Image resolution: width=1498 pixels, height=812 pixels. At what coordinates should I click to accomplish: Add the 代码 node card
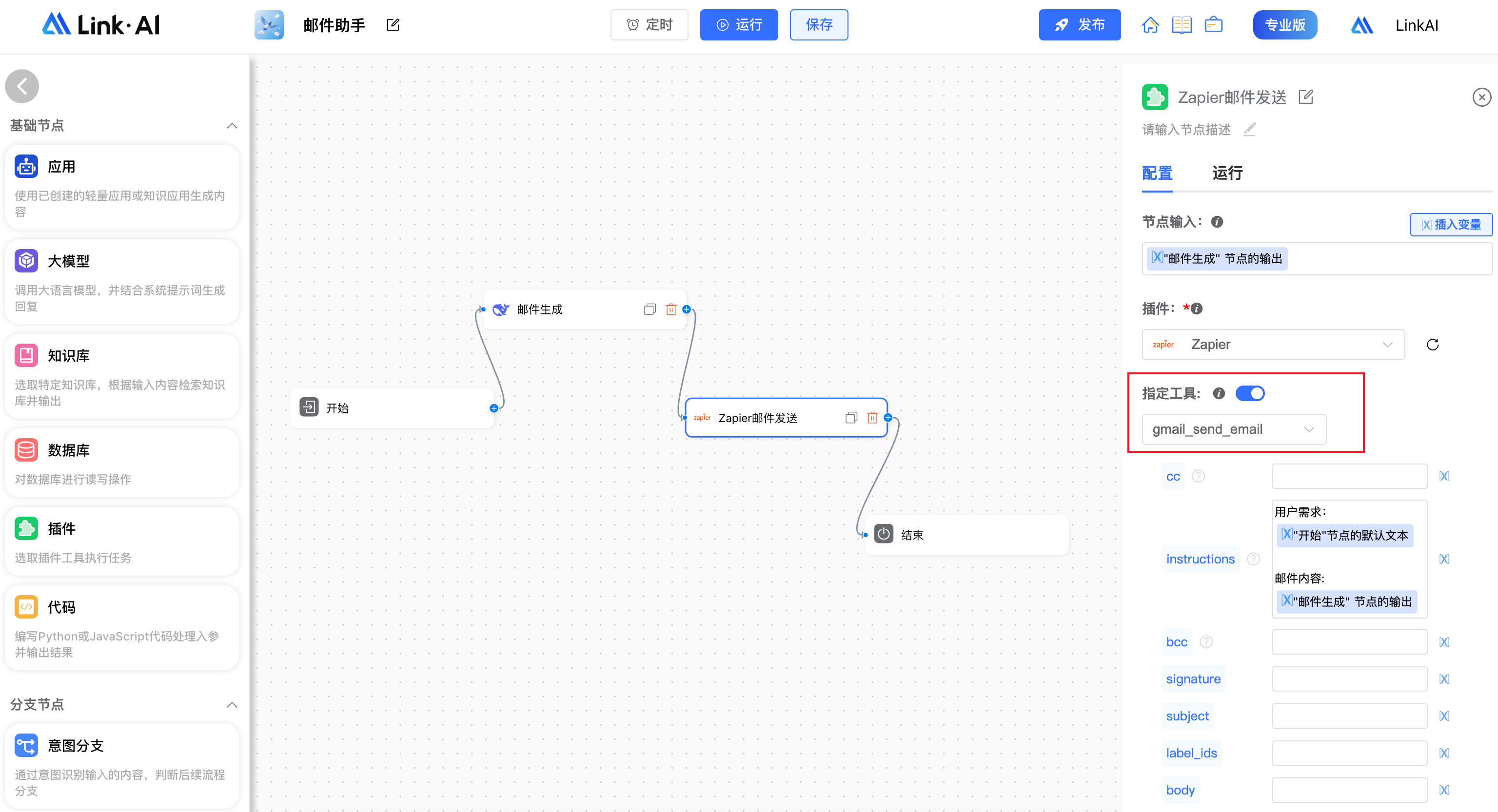121,628
